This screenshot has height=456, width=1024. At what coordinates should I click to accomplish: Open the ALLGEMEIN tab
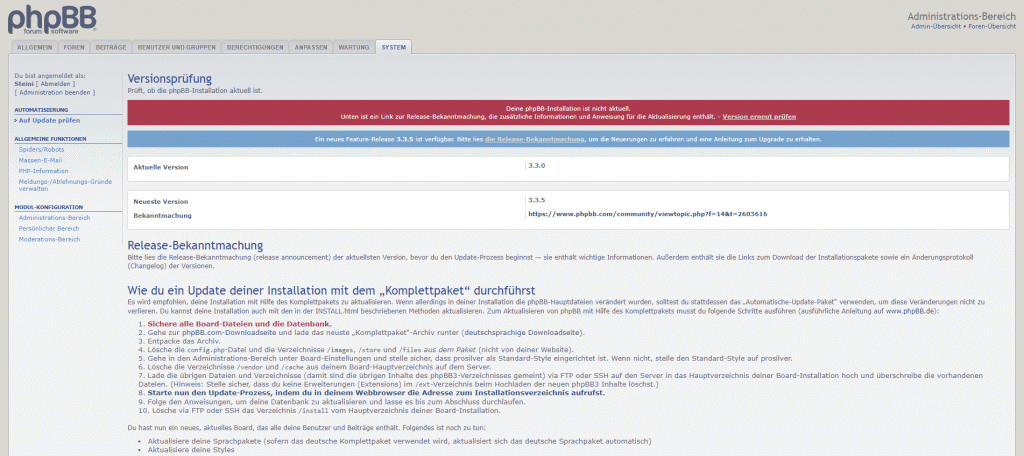coord(35,48)
